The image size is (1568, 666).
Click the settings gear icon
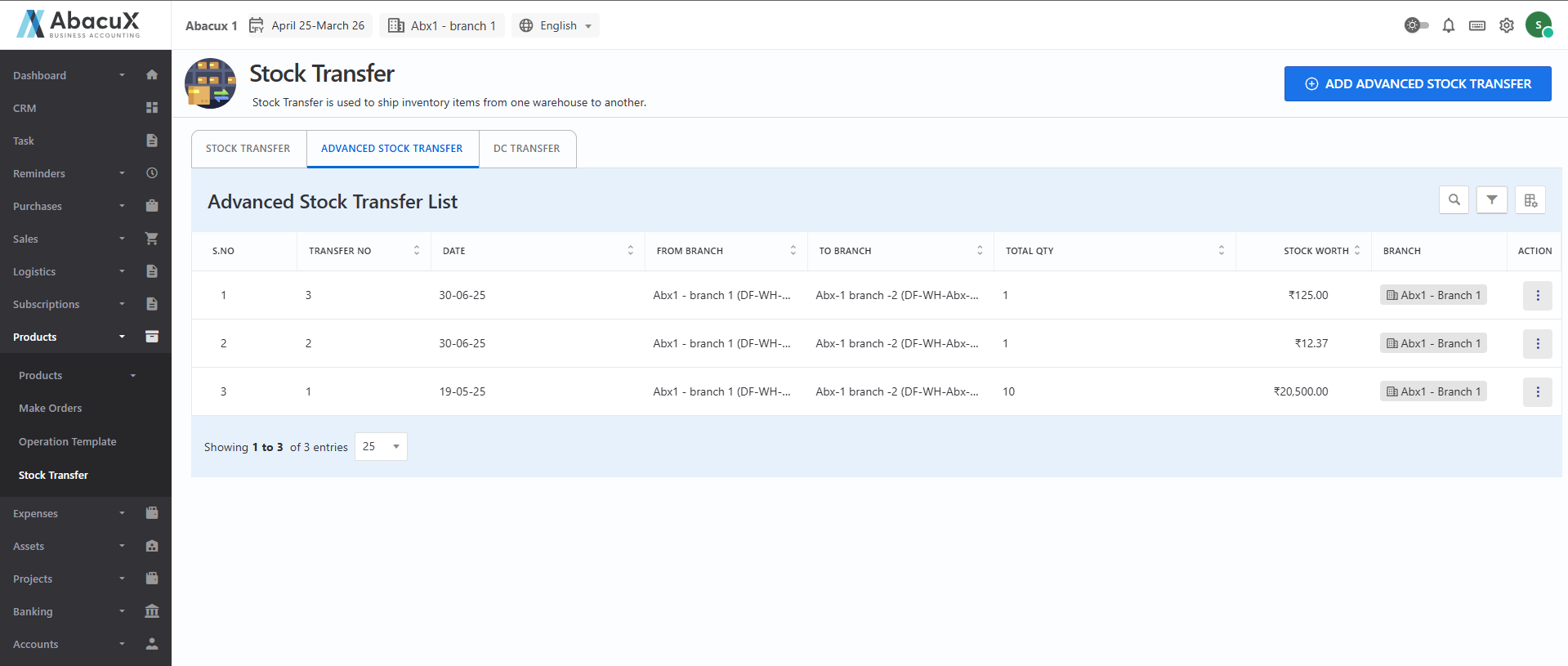(x=1506, y=25)
